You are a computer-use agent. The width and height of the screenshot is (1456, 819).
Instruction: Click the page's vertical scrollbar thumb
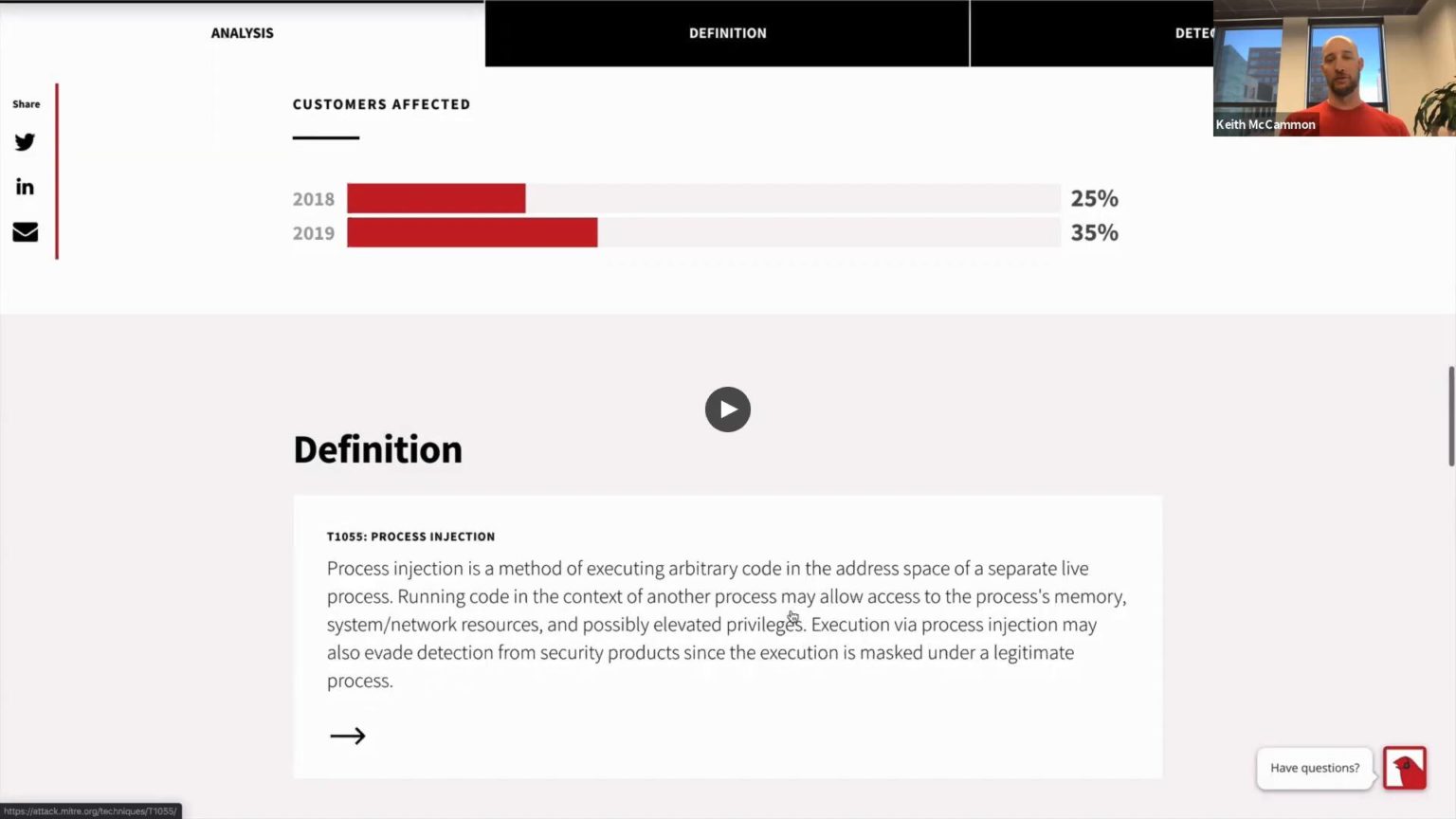tap(1450, 415)
